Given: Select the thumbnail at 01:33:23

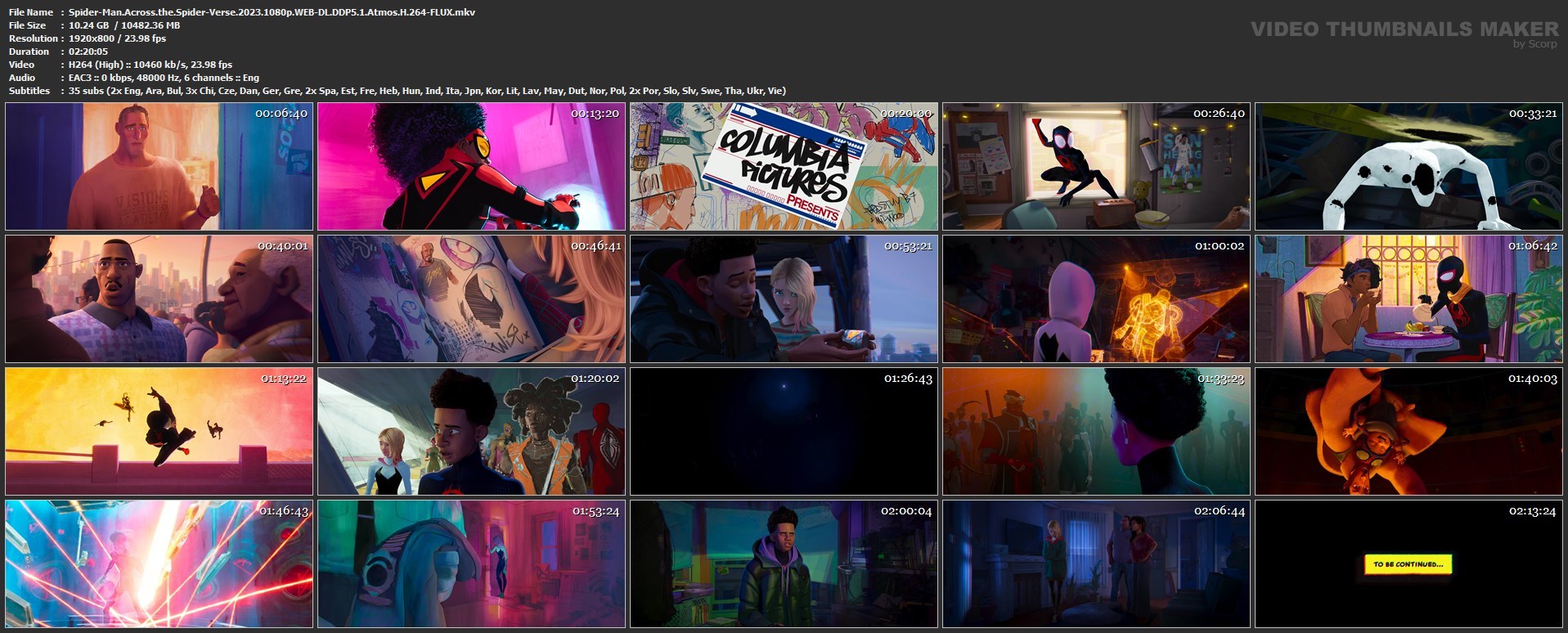Looking at the screenshot, I should pos(1096,431).
